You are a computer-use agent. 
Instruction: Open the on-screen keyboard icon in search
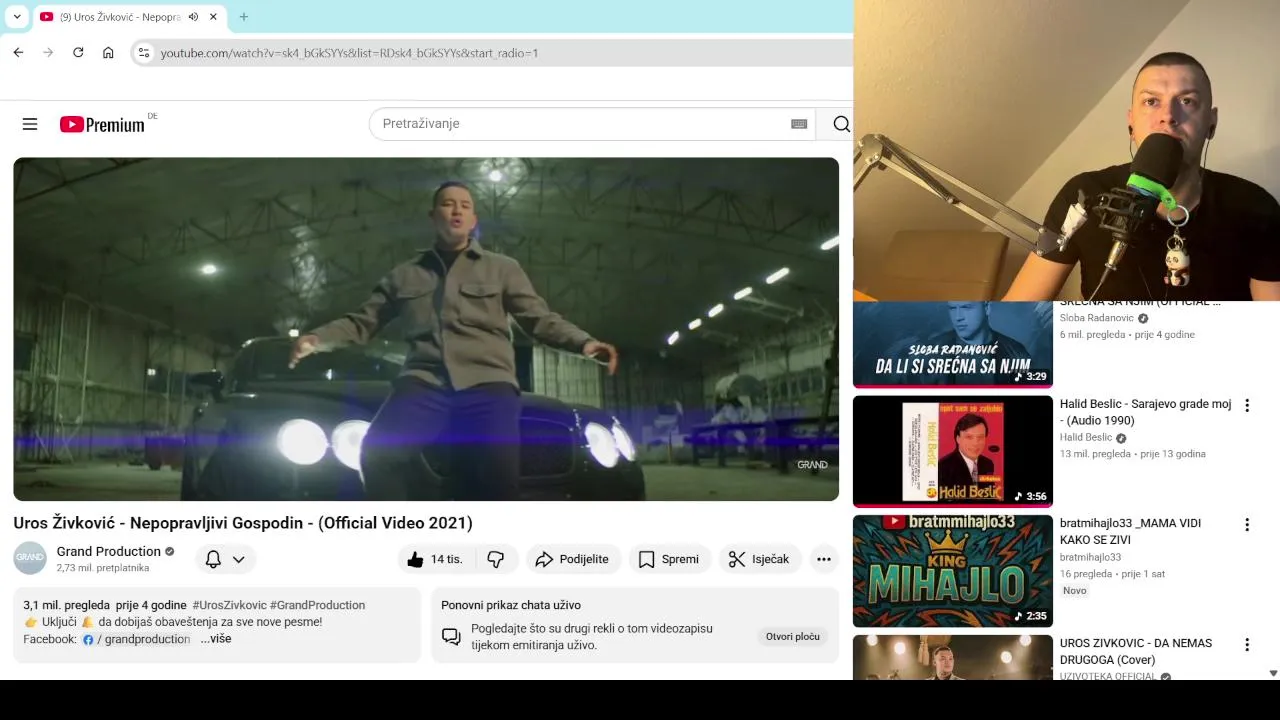799,124
